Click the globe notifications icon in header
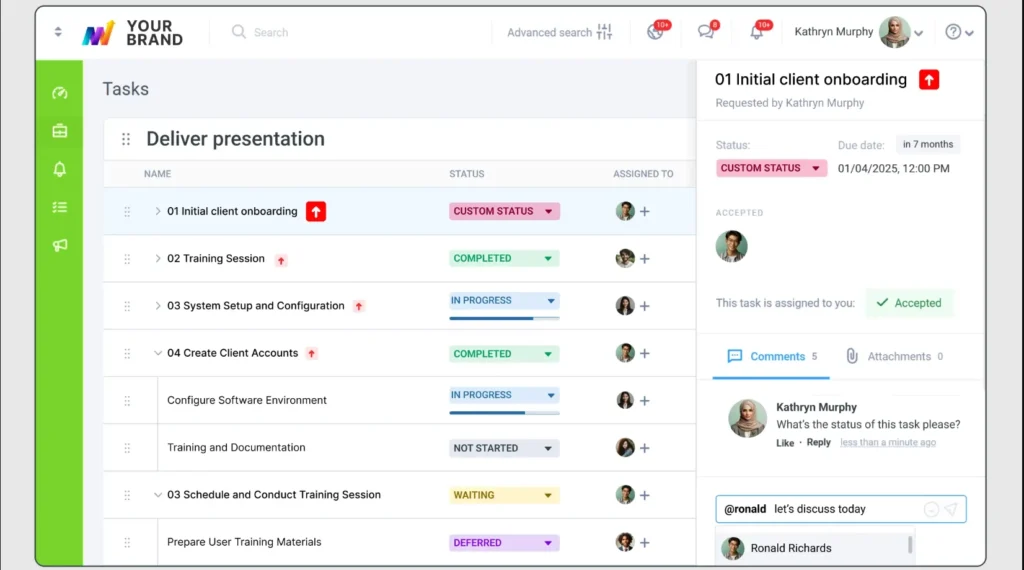1024x570 pixels. coord(655,32)
